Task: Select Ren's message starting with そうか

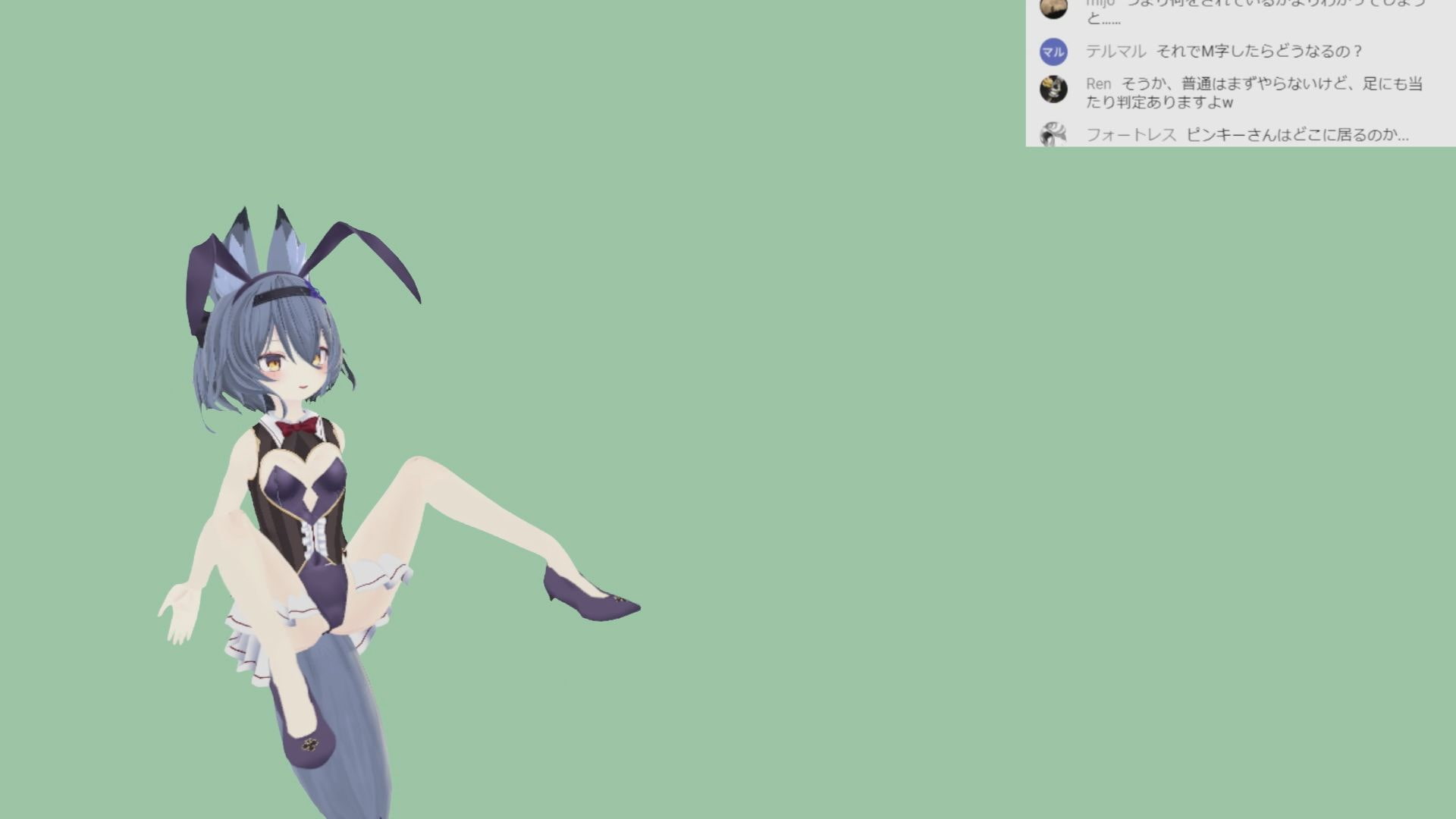Action: tap(1271, 84)
